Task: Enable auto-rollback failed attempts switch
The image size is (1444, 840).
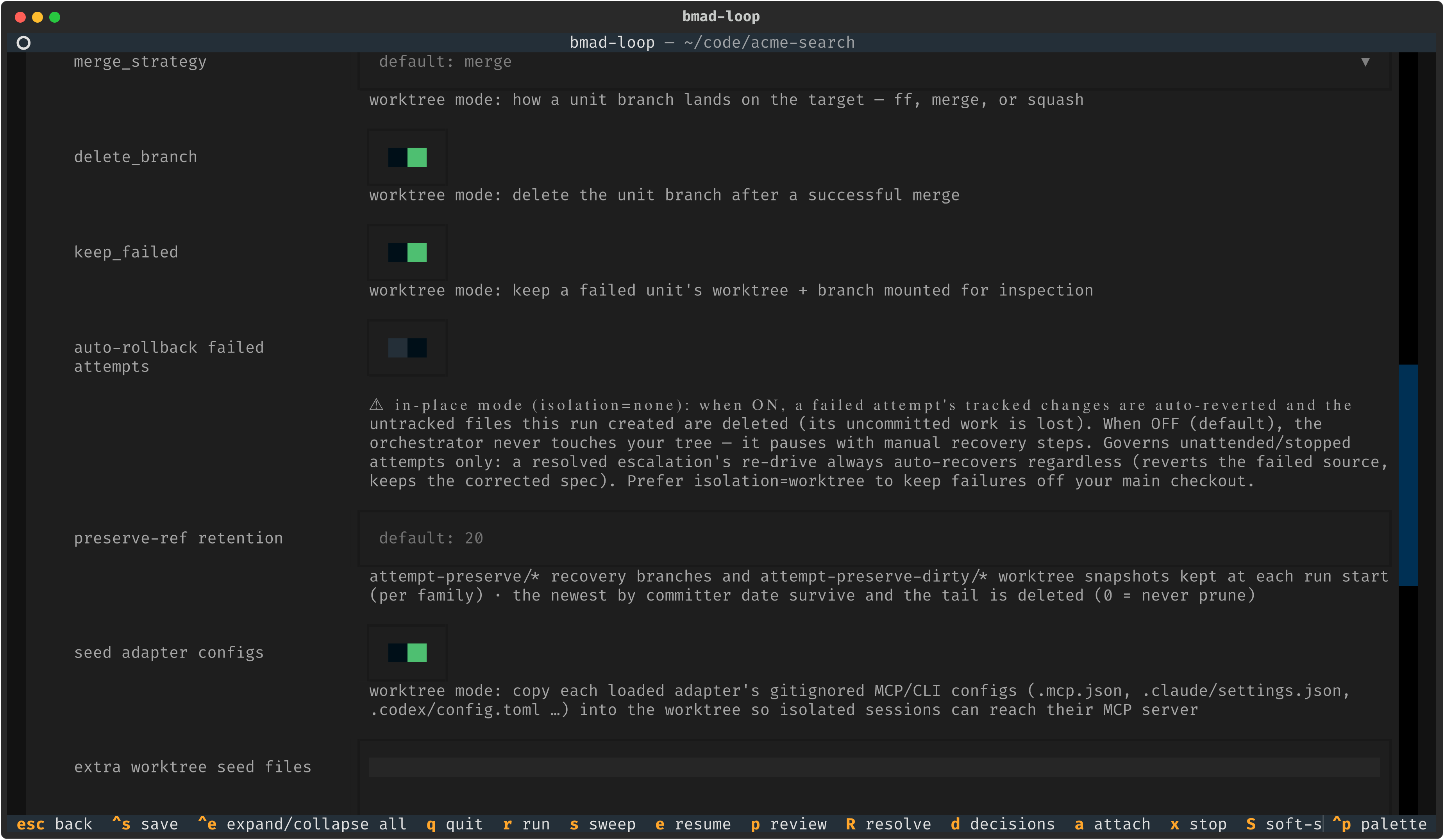Action: point(407,348)
